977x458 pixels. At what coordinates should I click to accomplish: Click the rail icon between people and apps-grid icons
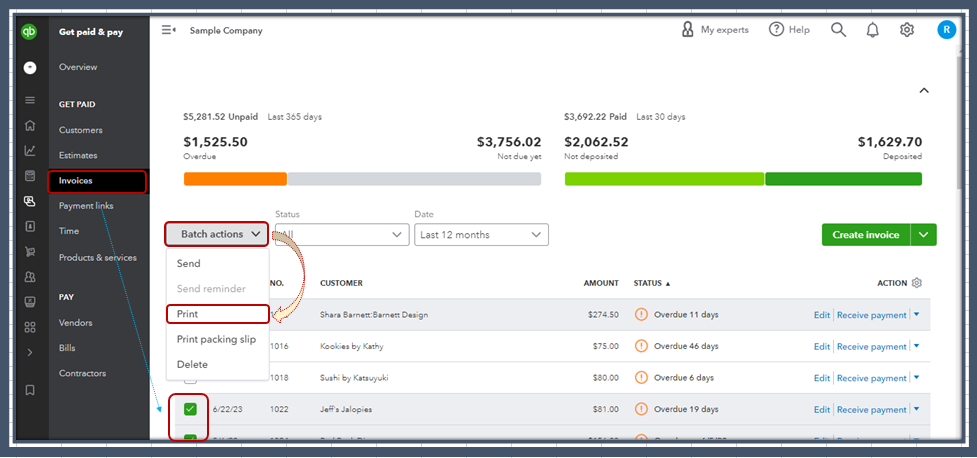(29, 302)
